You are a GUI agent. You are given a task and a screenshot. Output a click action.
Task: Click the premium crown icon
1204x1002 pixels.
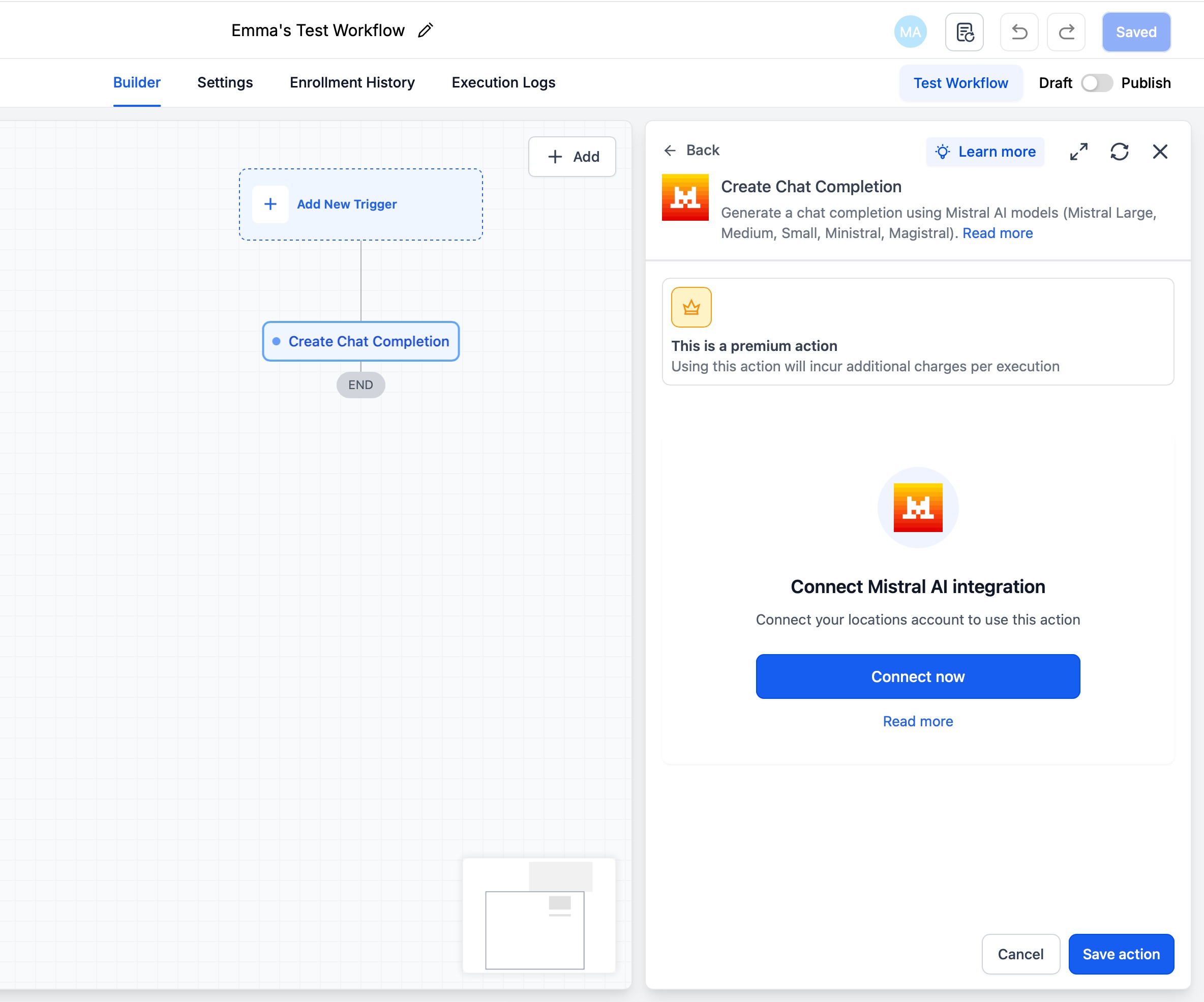[691, 307]
